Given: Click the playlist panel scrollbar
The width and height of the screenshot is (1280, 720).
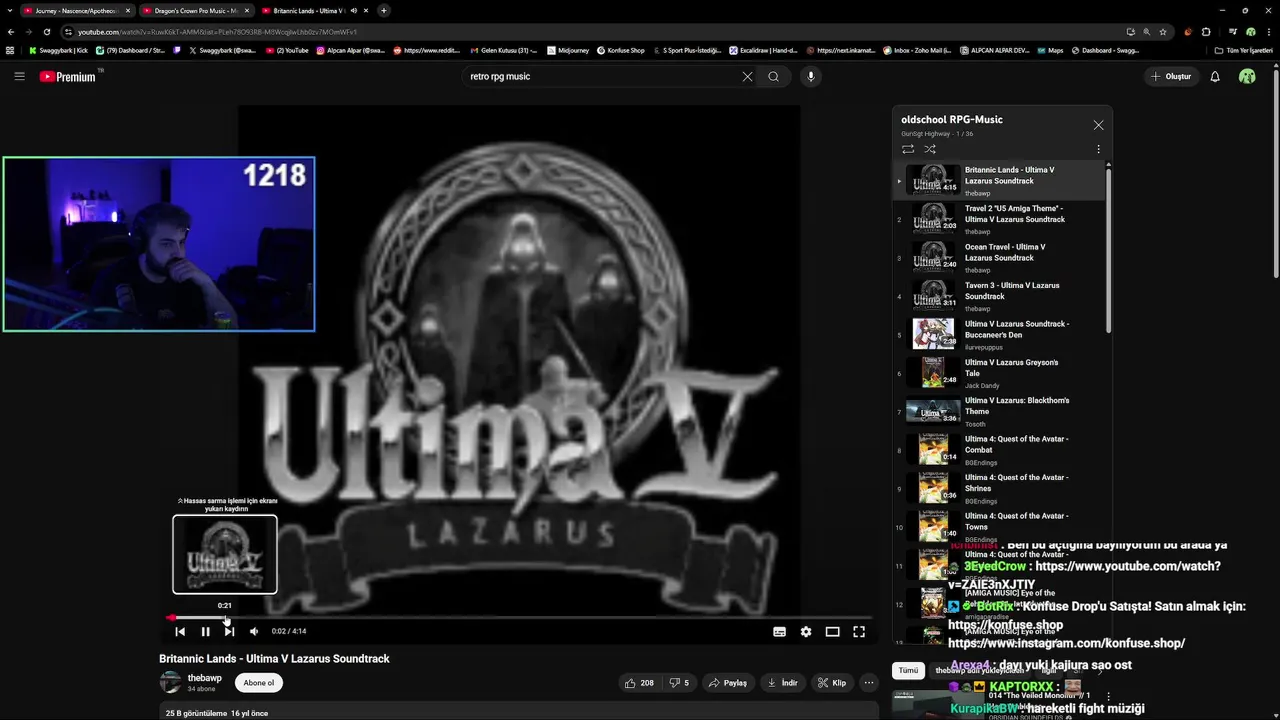Looking at the screenshot, I should (x=1108, y=250).
